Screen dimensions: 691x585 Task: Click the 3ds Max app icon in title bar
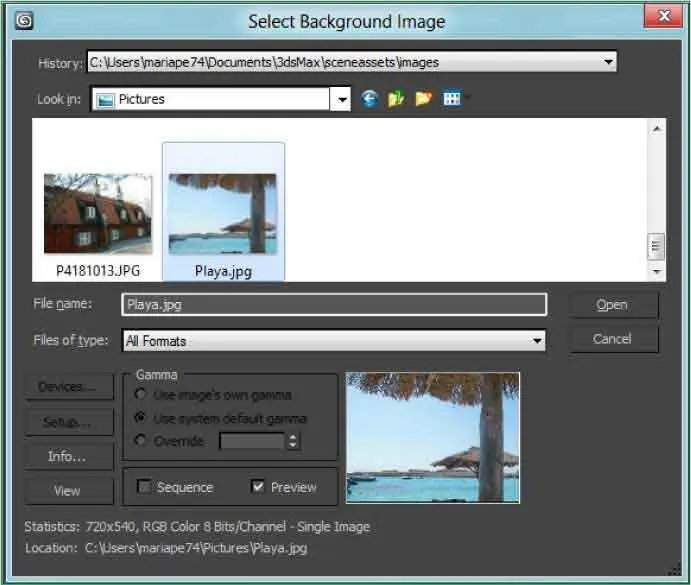24,20
